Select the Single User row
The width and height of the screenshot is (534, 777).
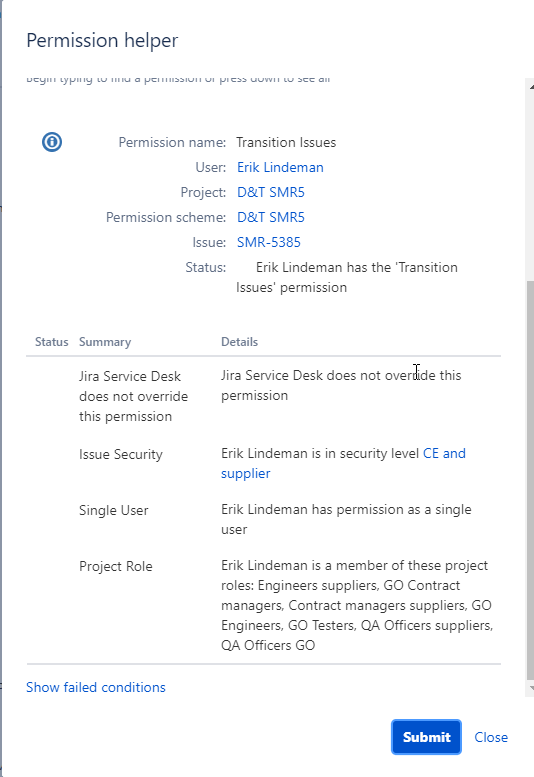pyautogui.click(x=264, y=519)
